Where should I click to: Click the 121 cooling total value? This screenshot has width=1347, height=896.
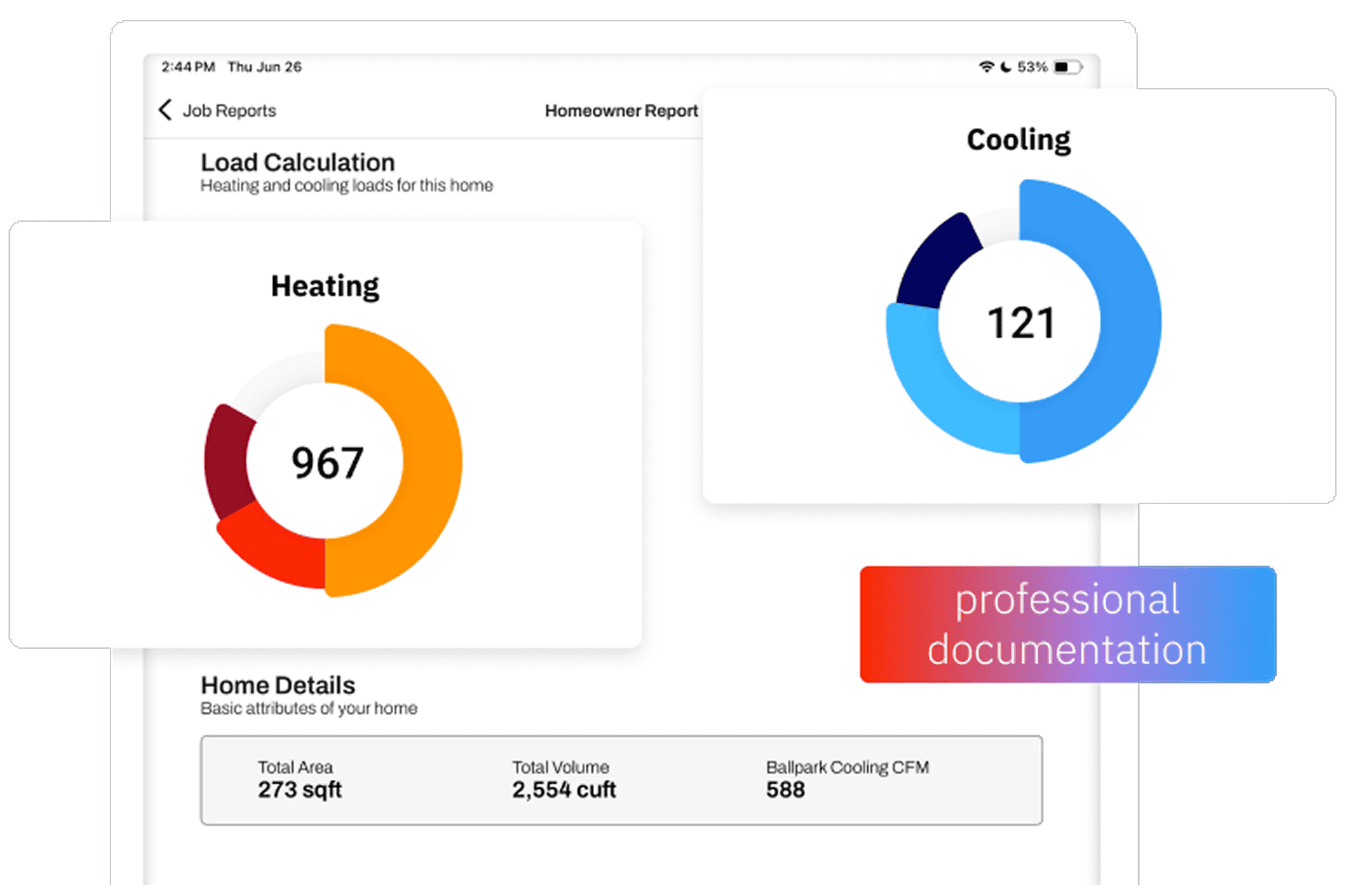pyautogui.click(x=1020, y=323)
